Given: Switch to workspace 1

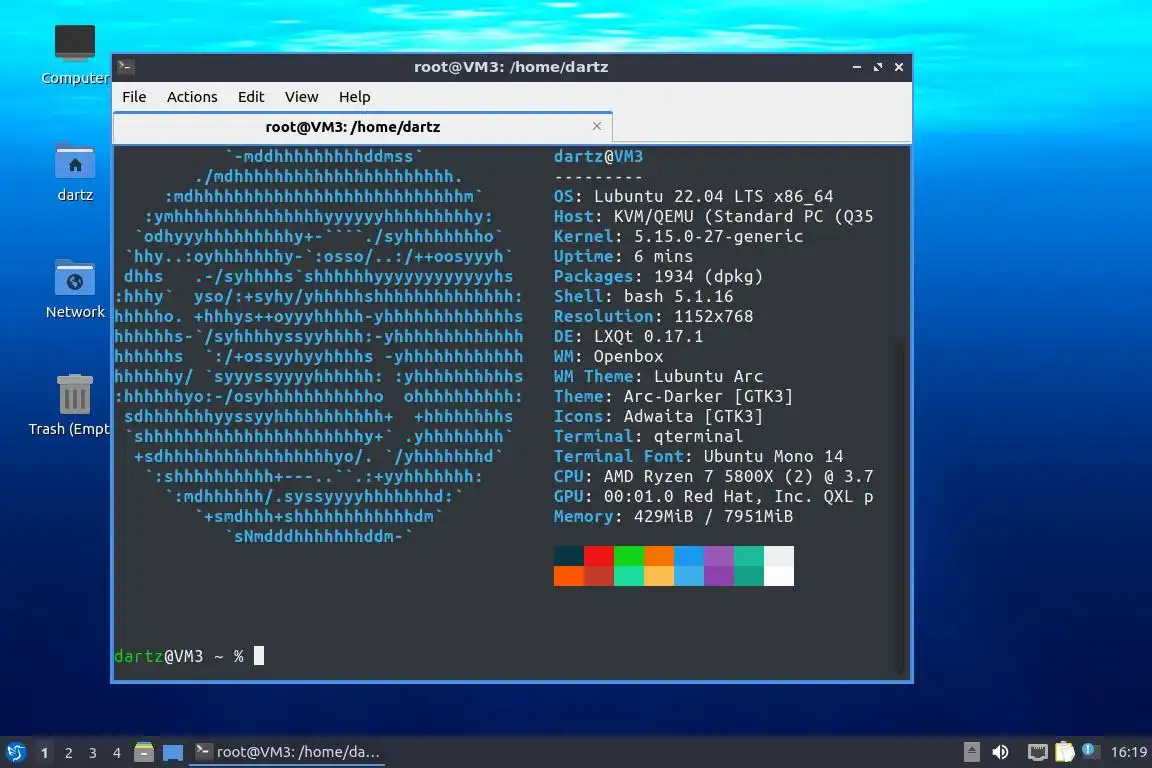Looking at the screenshot, I should (x=45, y=753).
